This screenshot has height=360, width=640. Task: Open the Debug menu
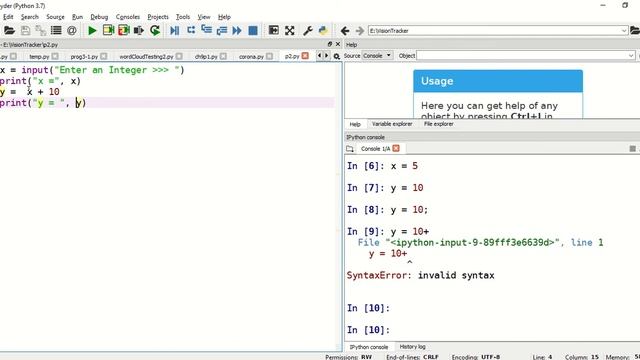coord(99,17)
